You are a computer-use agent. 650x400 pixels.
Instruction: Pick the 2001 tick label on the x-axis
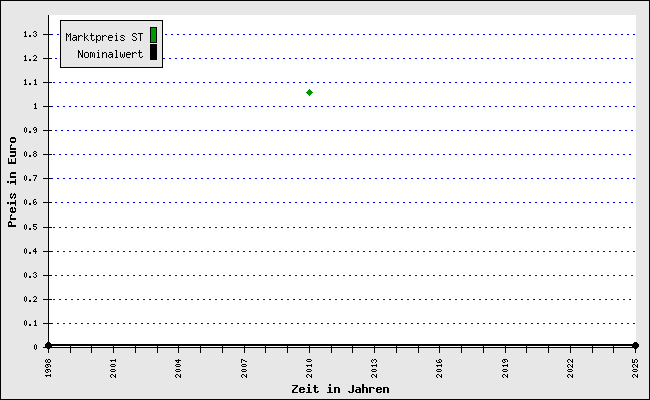click(114, 366)
